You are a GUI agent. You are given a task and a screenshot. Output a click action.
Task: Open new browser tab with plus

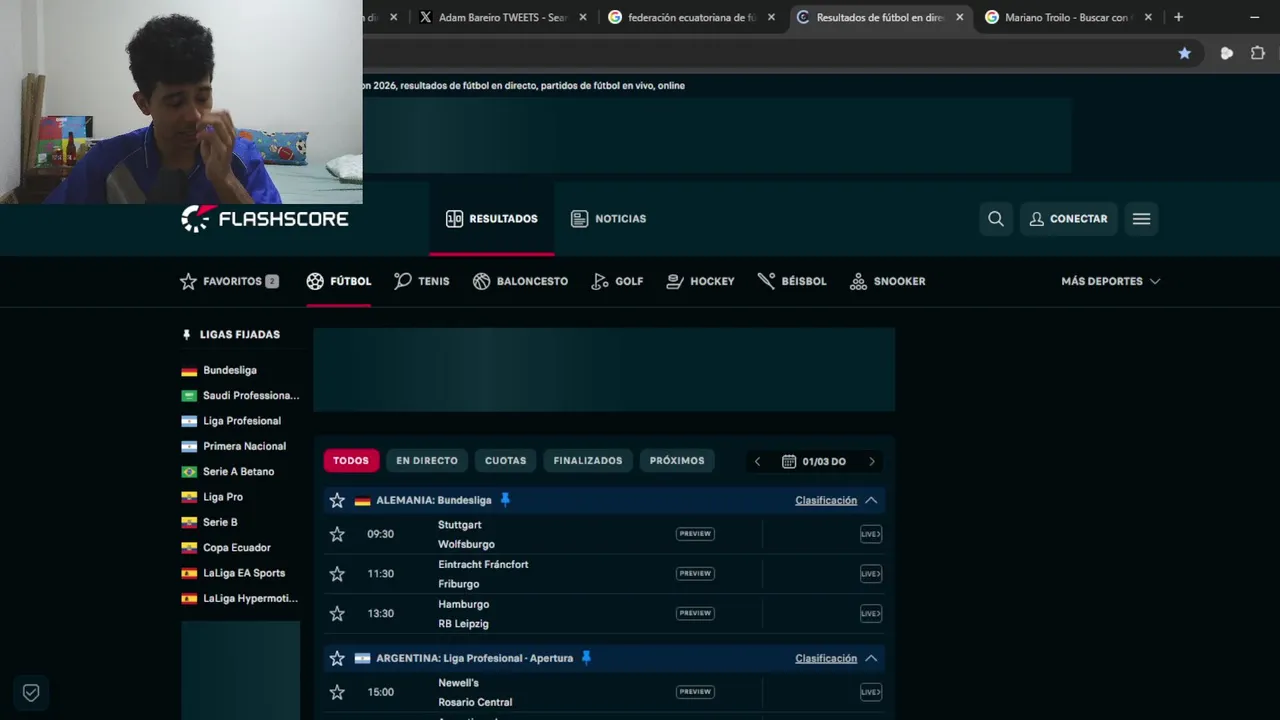(x=1178, y=17)
